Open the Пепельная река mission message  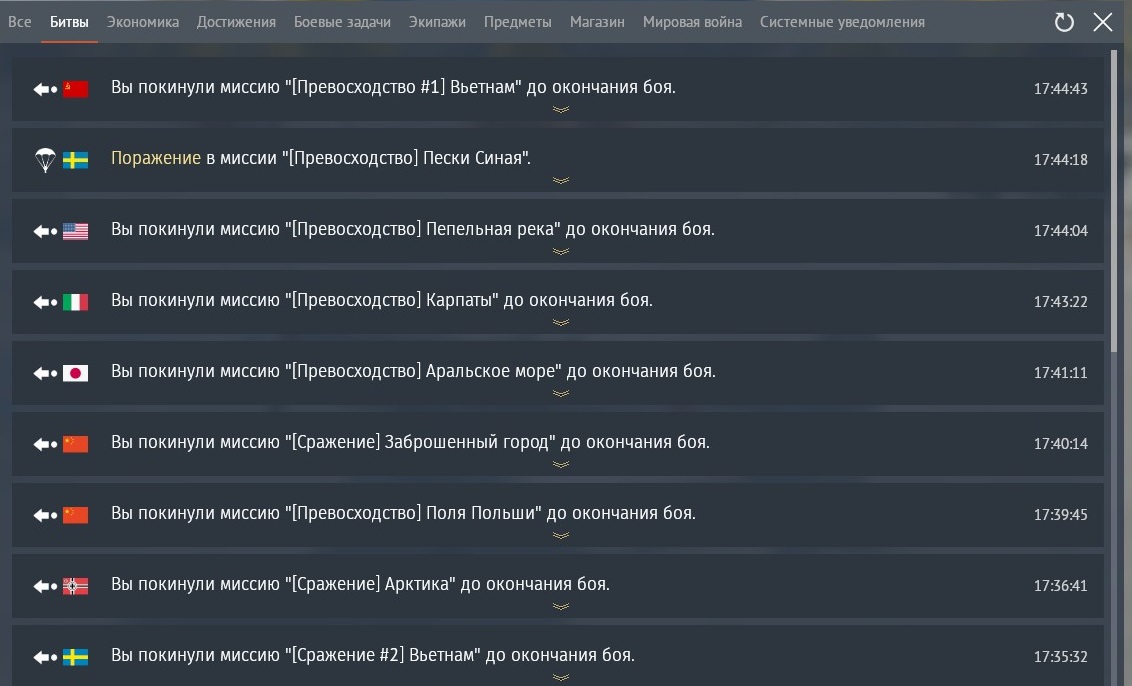pos(412,230)
